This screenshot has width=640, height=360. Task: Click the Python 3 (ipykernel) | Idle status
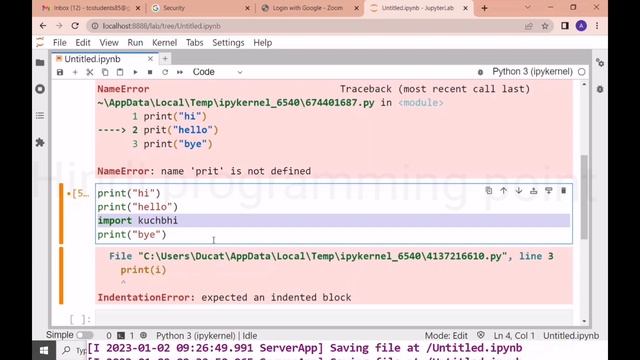(x=207, y=336)
